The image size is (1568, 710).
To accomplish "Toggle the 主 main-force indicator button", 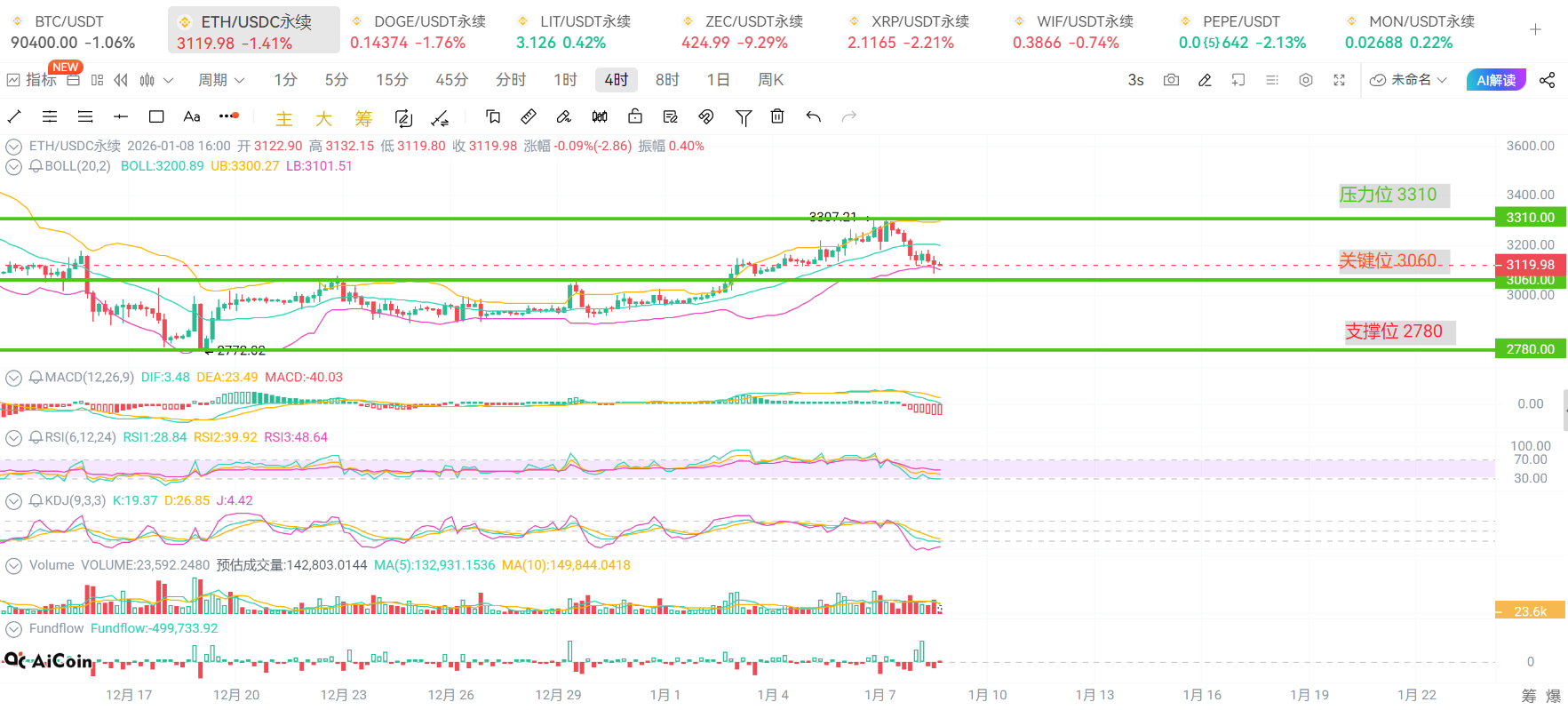I will (284, 118).
